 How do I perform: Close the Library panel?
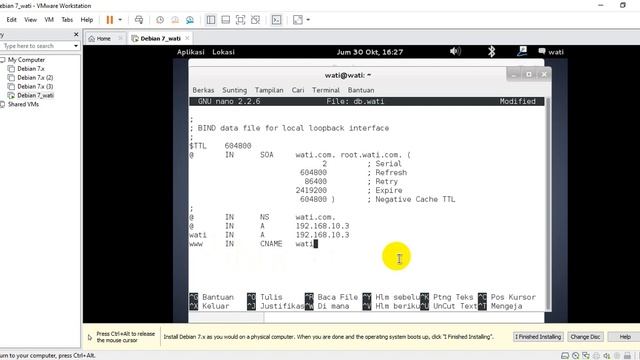point(76,35)
